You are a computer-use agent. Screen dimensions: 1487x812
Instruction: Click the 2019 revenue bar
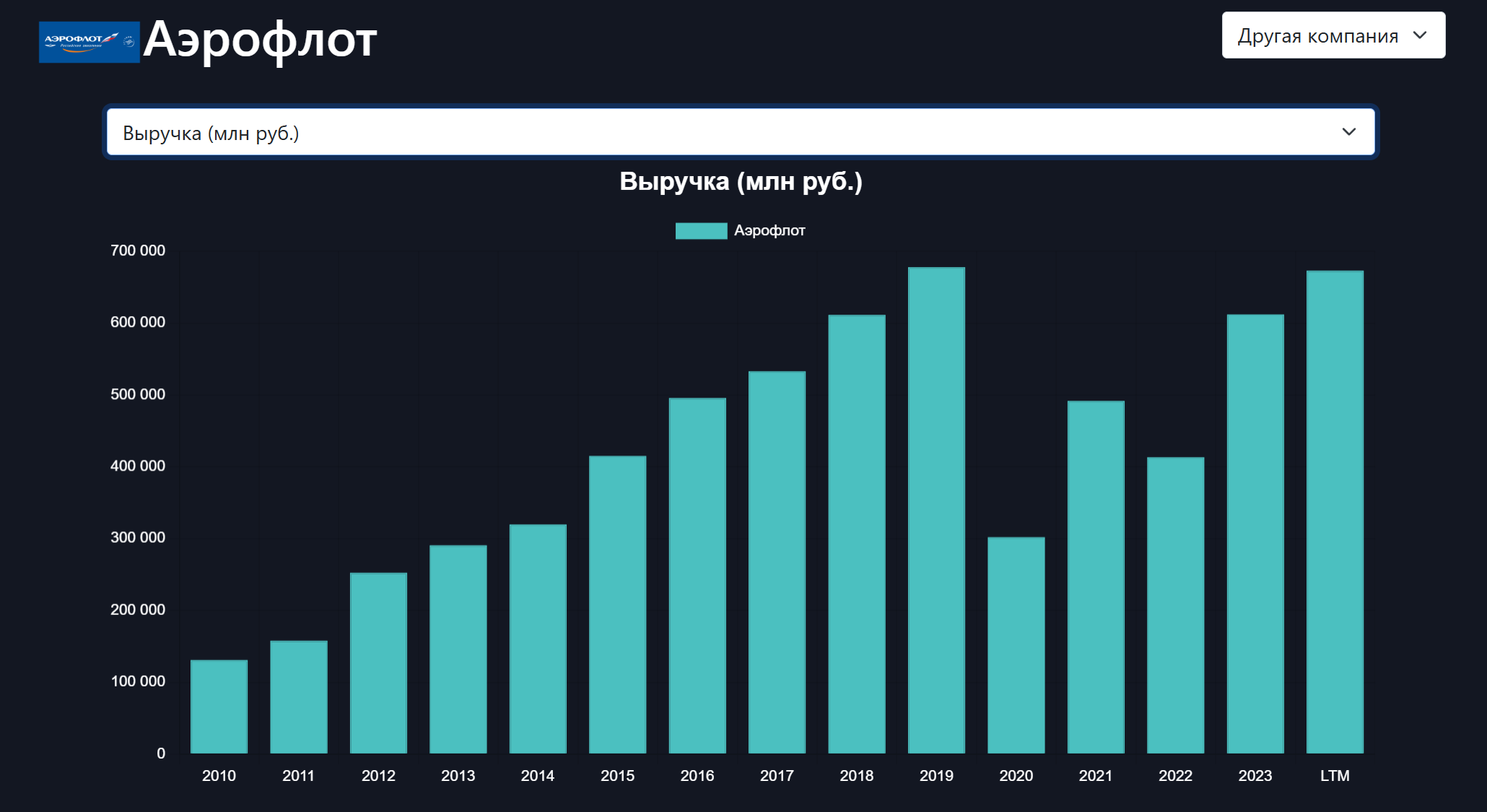click(936, 510)
